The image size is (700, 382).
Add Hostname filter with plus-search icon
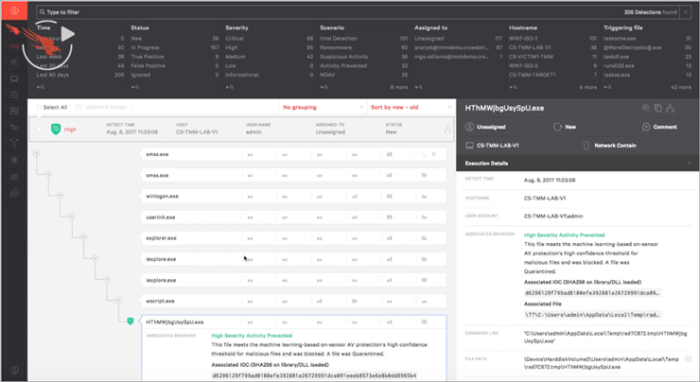(x=513, y=87)
